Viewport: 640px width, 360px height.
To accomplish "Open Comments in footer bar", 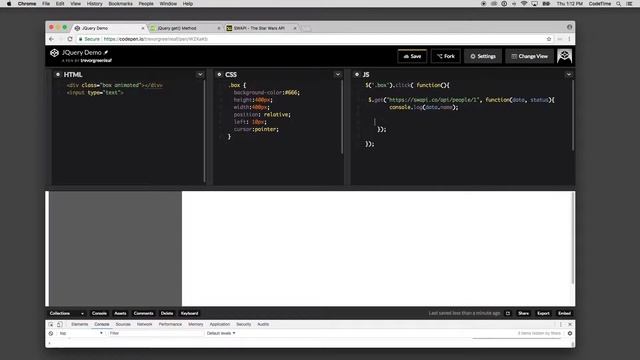I will tap(143, 313).
